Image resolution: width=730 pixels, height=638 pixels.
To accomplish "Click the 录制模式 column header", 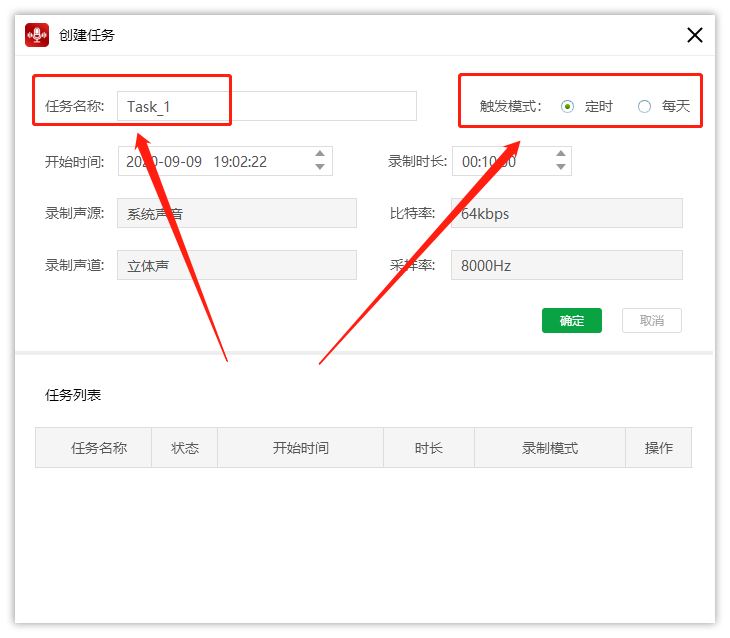I will coord(549,448).
